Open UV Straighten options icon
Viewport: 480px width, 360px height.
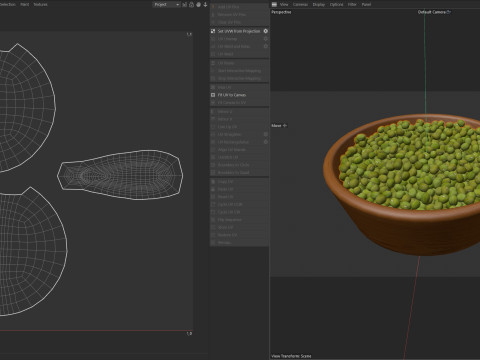[266, 134]
